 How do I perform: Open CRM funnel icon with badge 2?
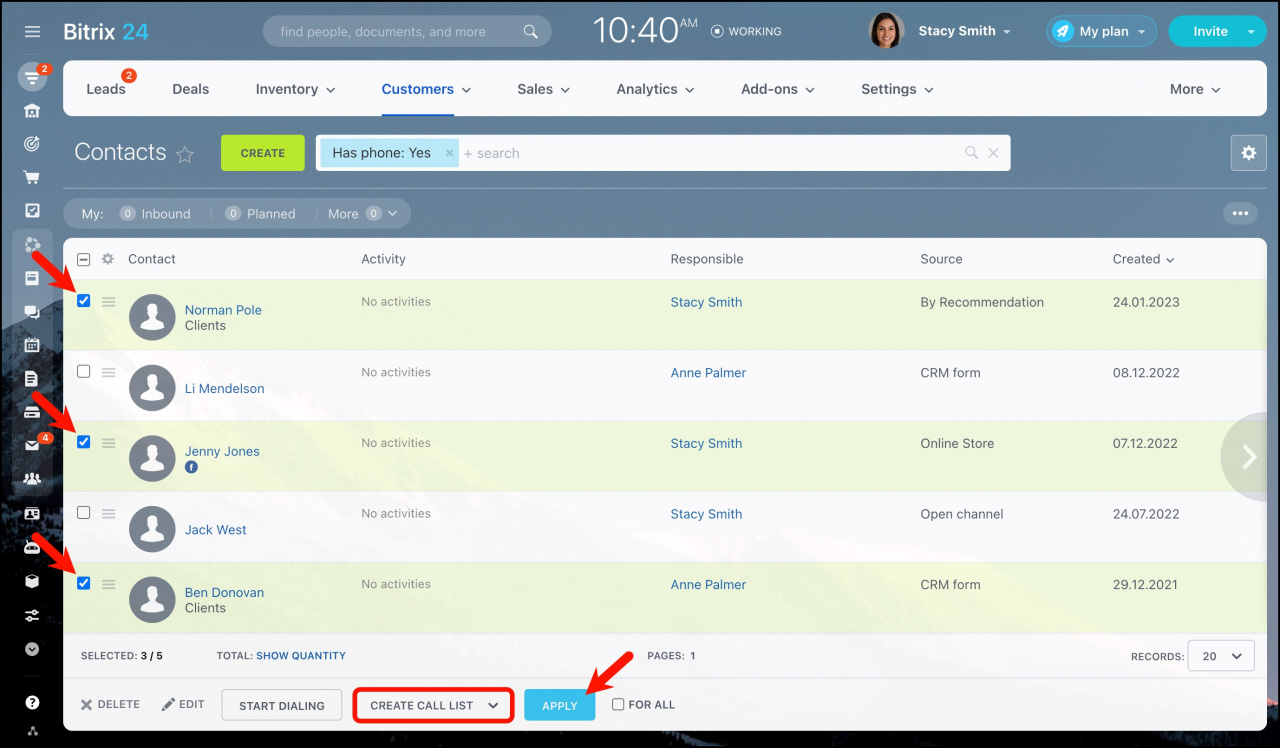click(32, 78)
